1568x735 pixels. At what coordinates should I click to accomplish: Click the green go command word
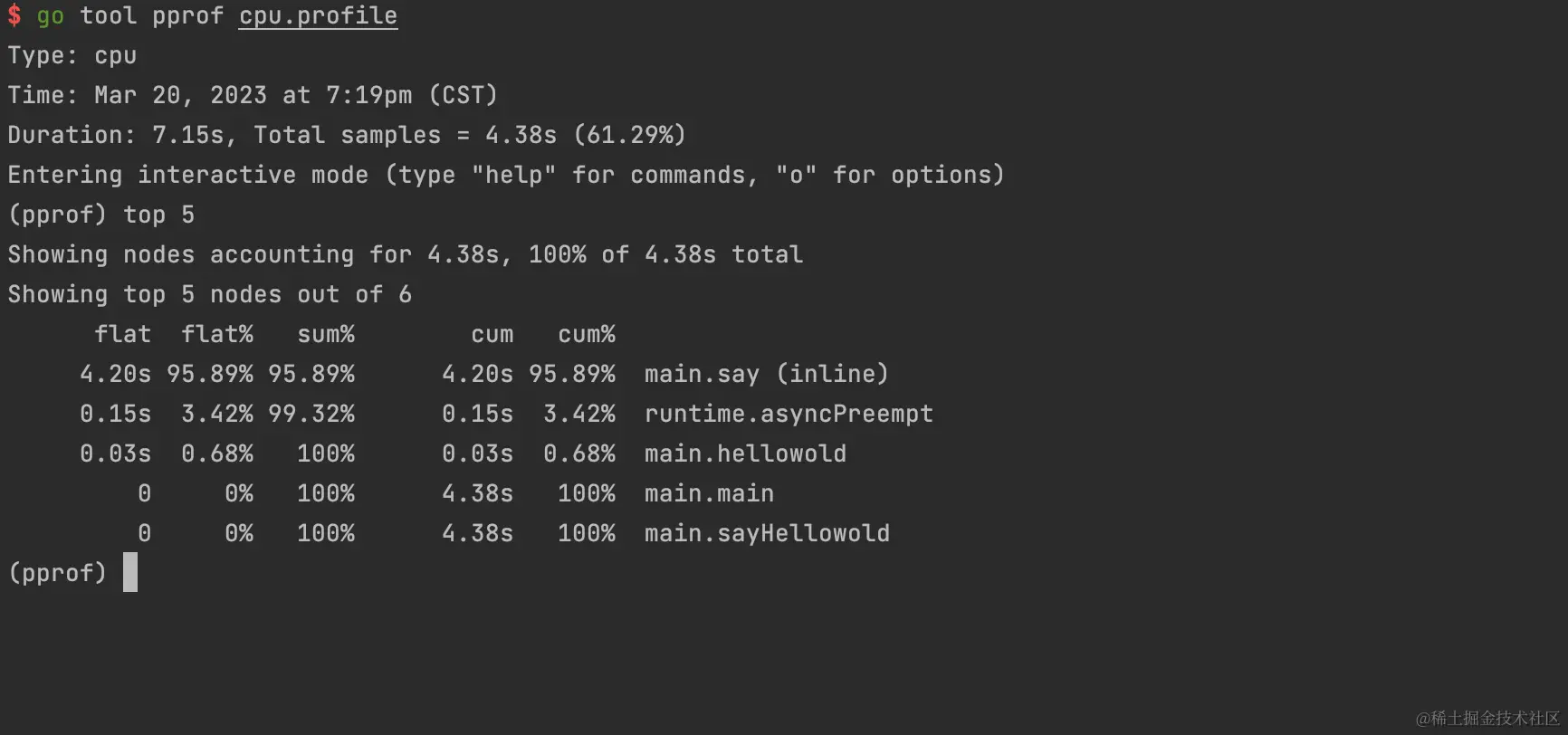pos(51,16)
